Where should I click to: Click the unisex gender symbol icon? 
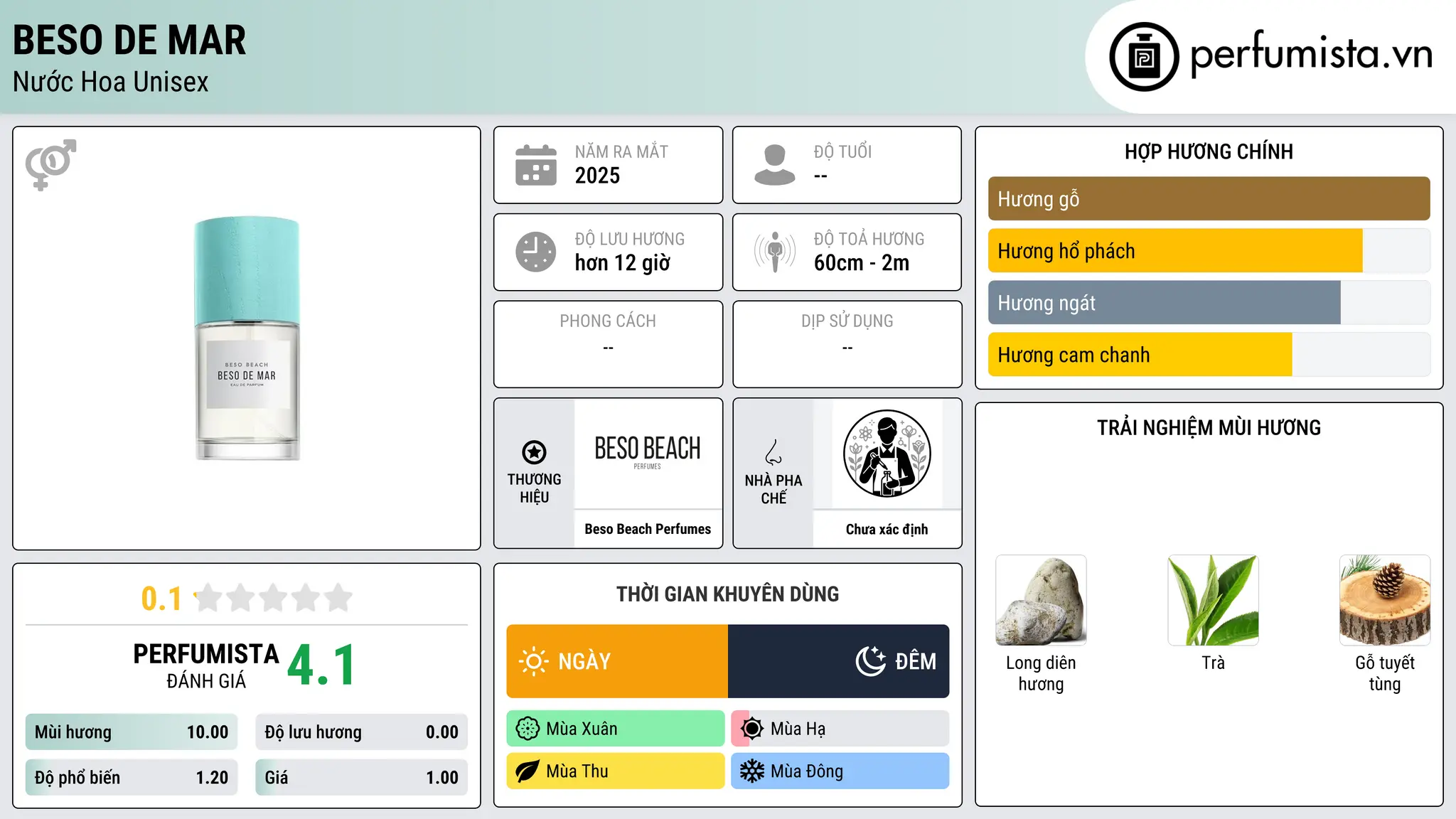pos(50,164)
